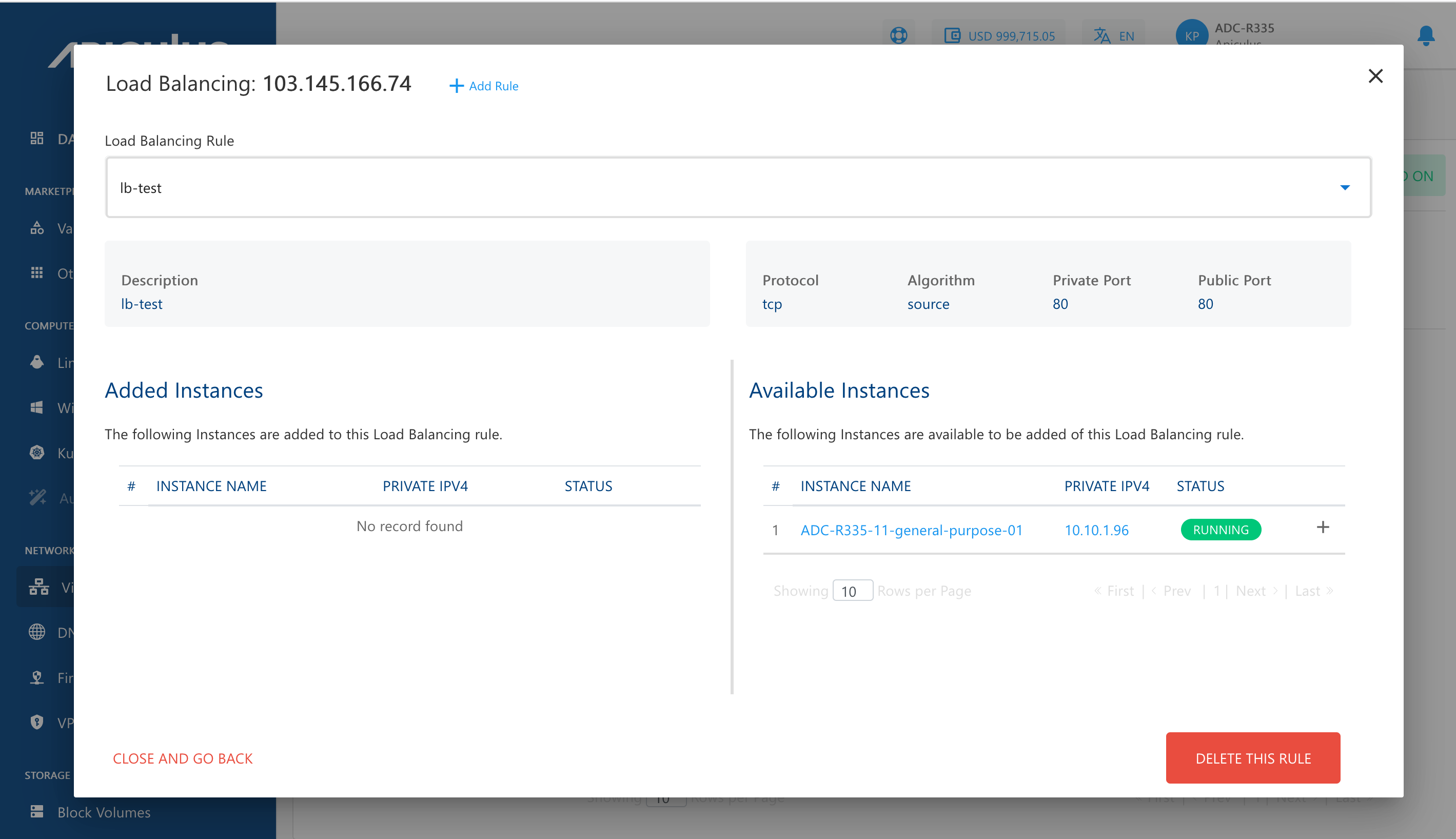
Task: Click the private IP 10.10.1.96
Action: 1096,530
